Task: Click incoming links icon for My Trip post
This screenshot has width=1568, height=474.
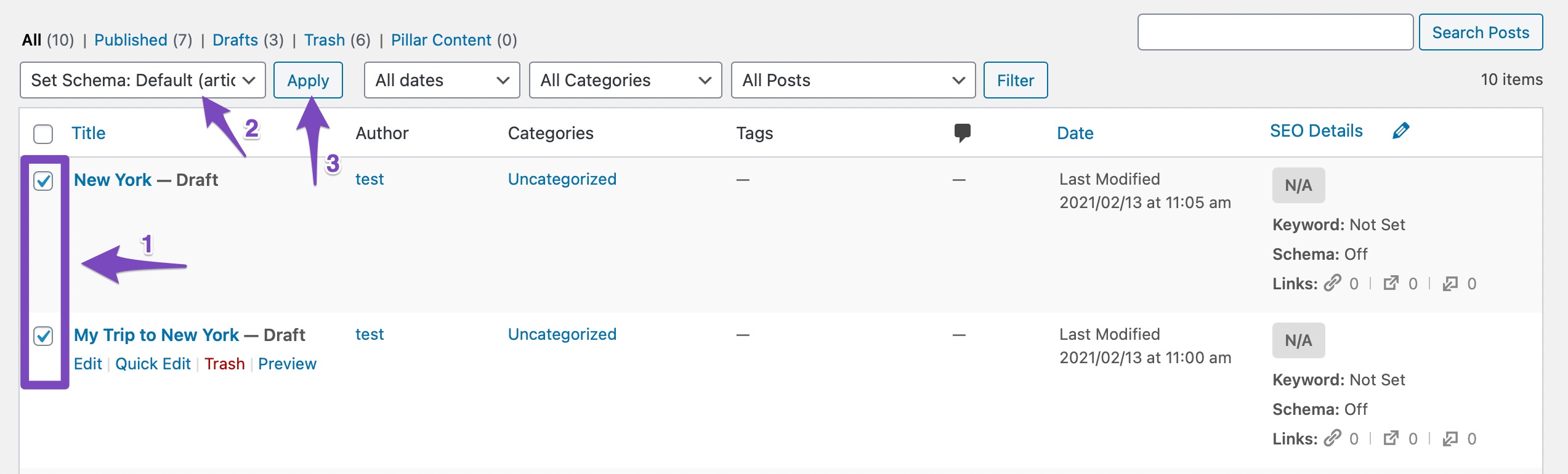Action: click(1450, 438)
